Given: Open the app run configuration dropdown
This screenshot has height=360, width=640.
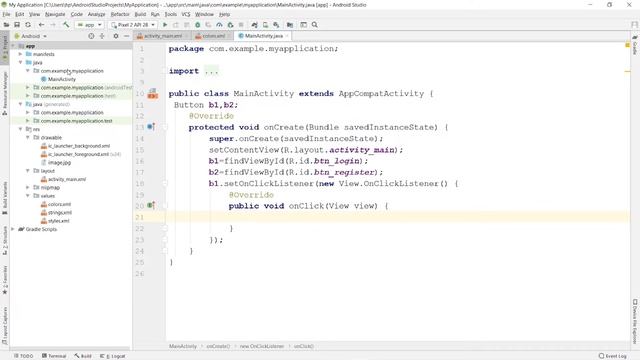Looking at the screenshot, I should point(89,25).
